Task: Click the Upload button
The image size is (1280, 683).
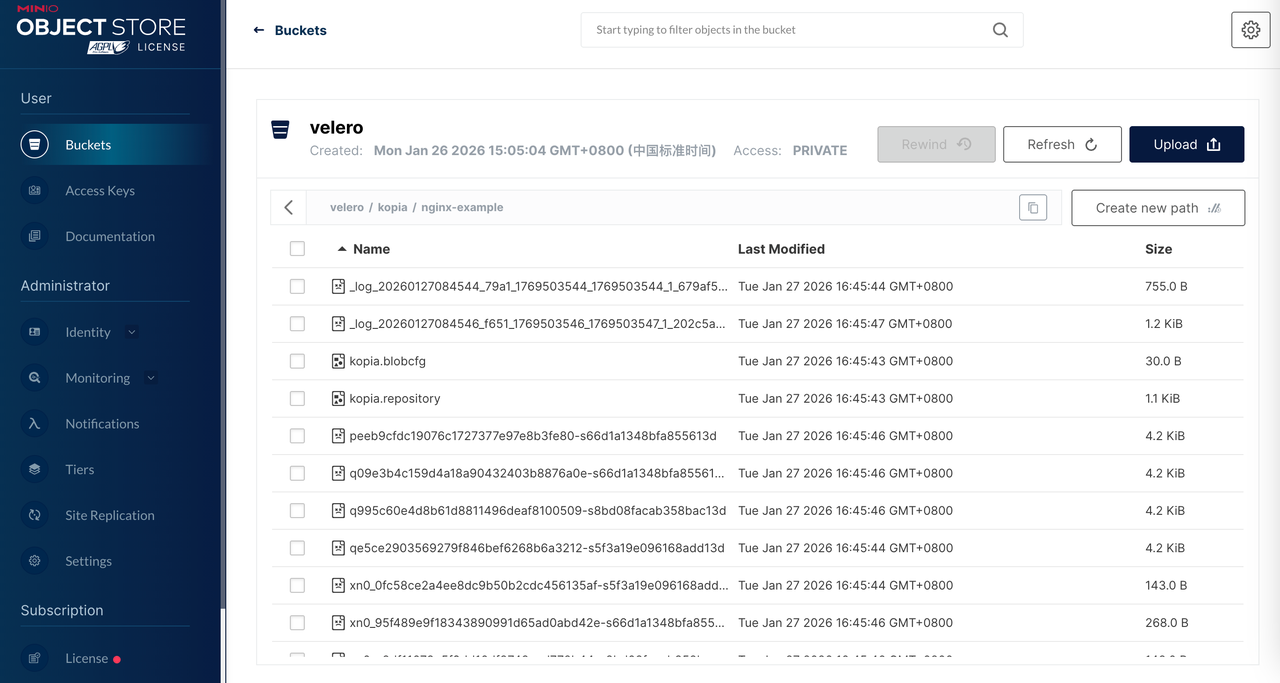Action: (1186, 144)
